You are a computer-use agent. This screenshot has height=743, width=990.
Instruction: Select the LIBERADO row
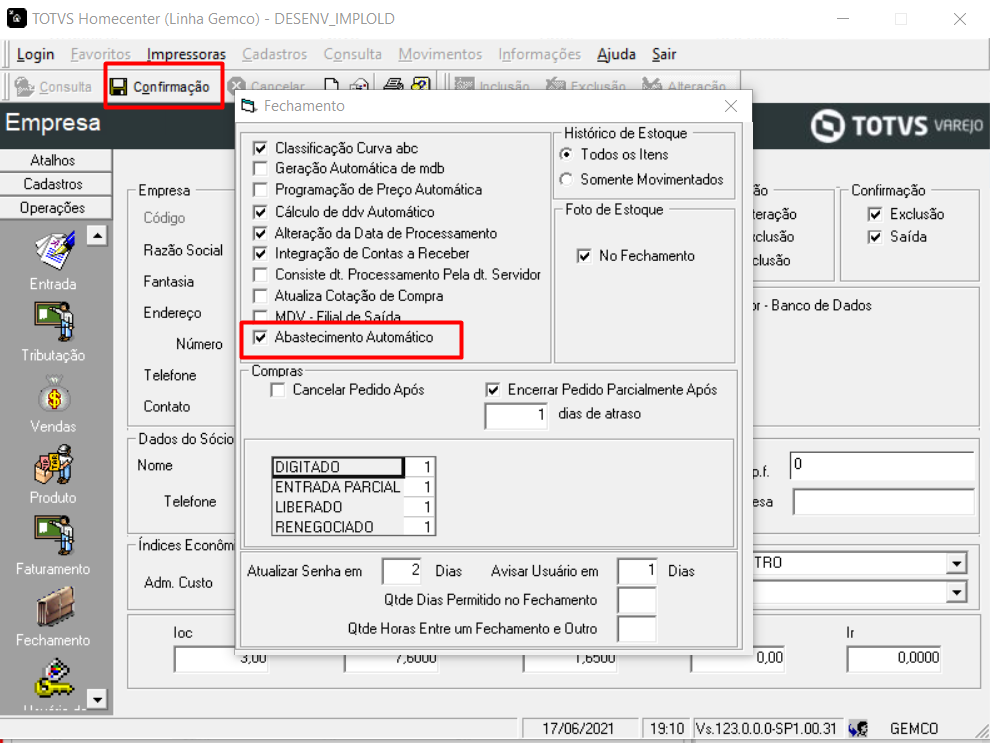tap(354, 507)
